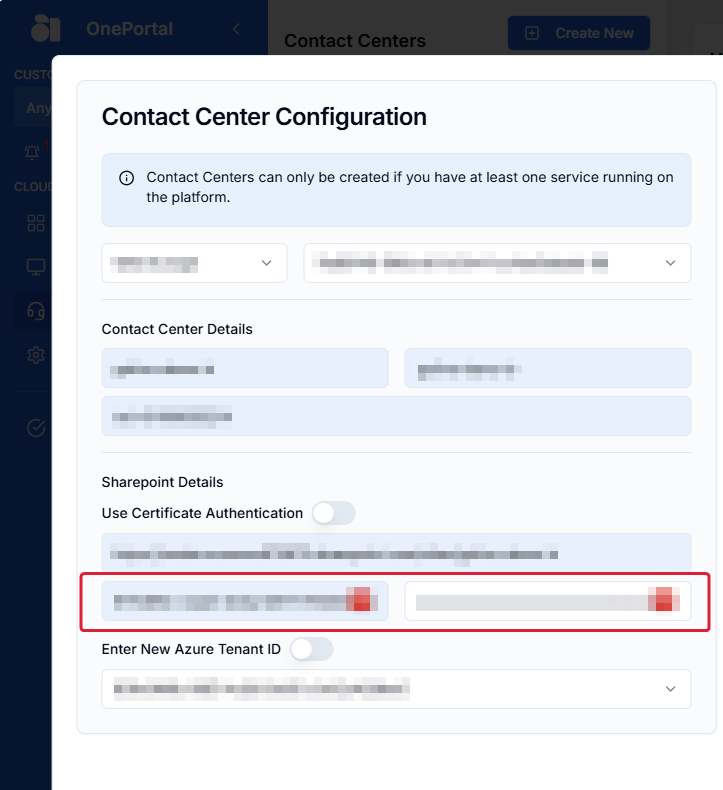Image resolution: width=723 pixels, height=790 pixels.
Task: Open notifications bell icon in sidebar
Action: pyautogui.click(x=32, y=152)
